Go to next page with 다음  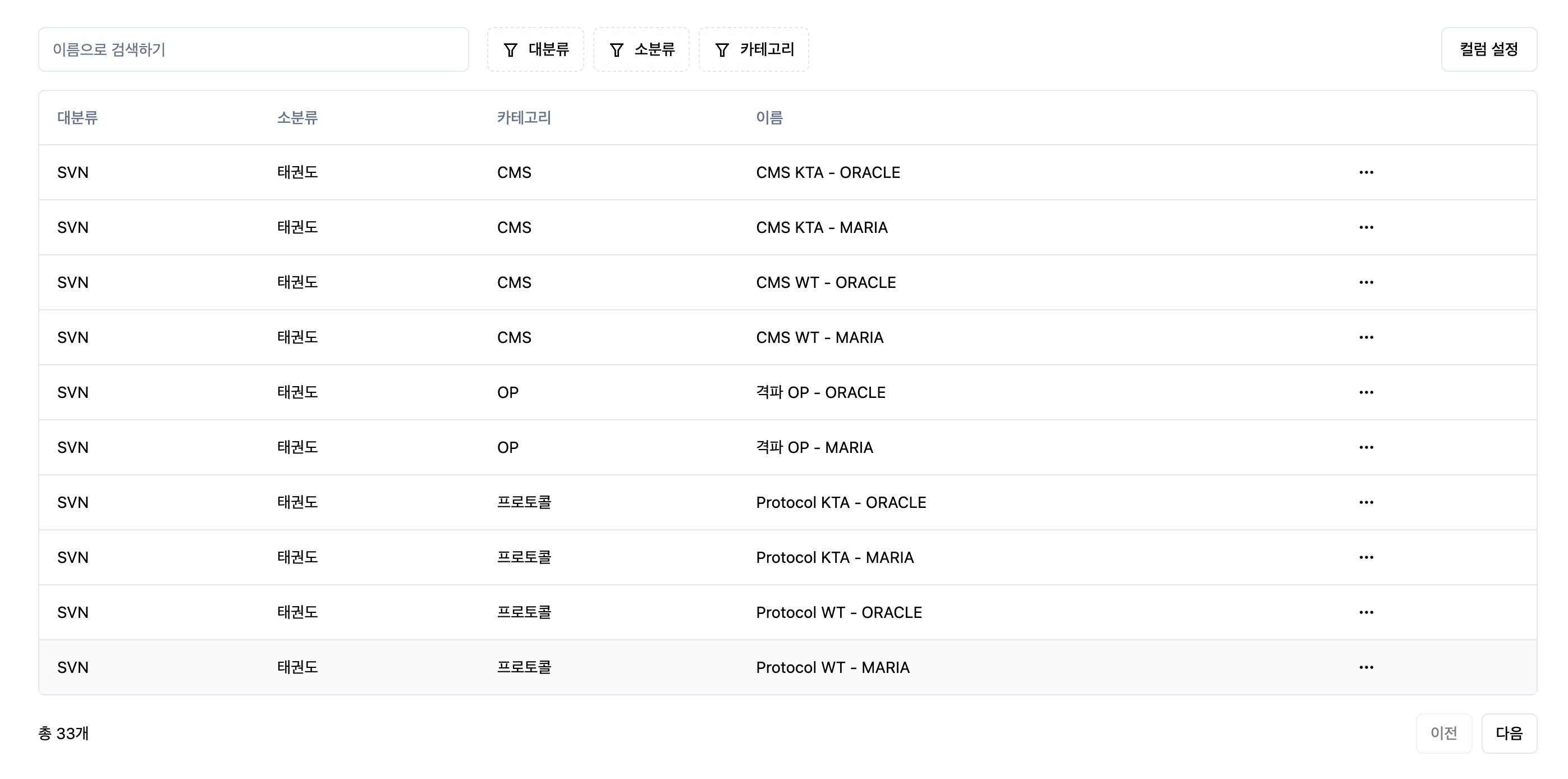(x=1509, y=734)
